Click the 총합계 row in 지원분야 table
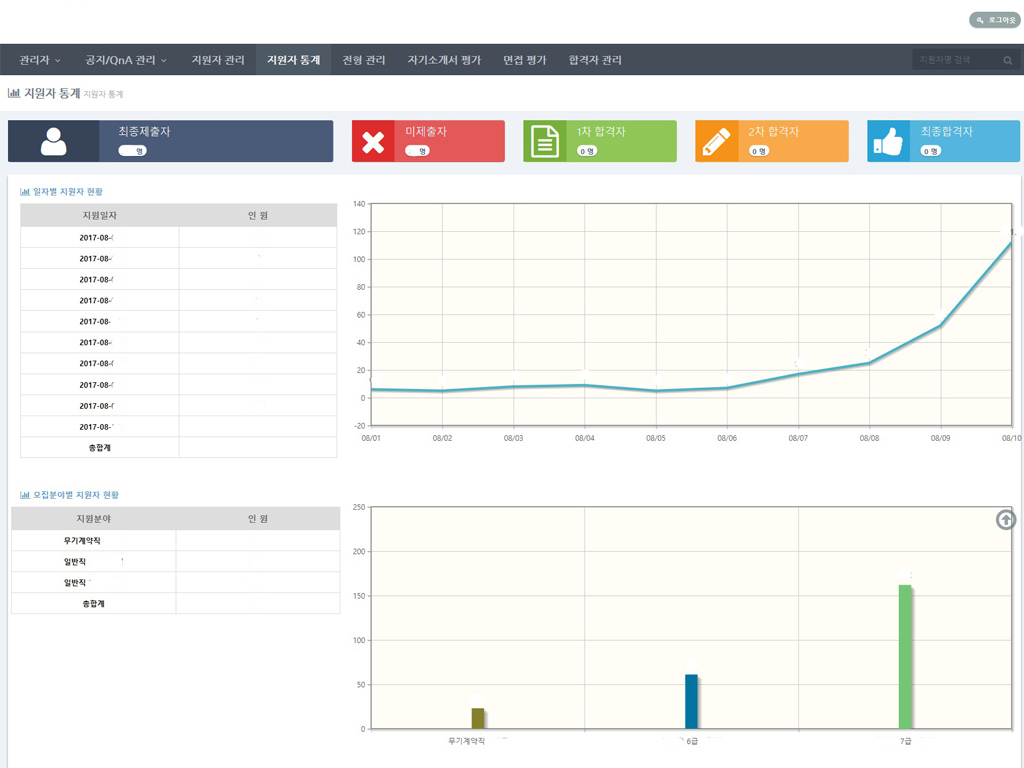The width and height of the screenshot is (1024, 768). [176, 603]
